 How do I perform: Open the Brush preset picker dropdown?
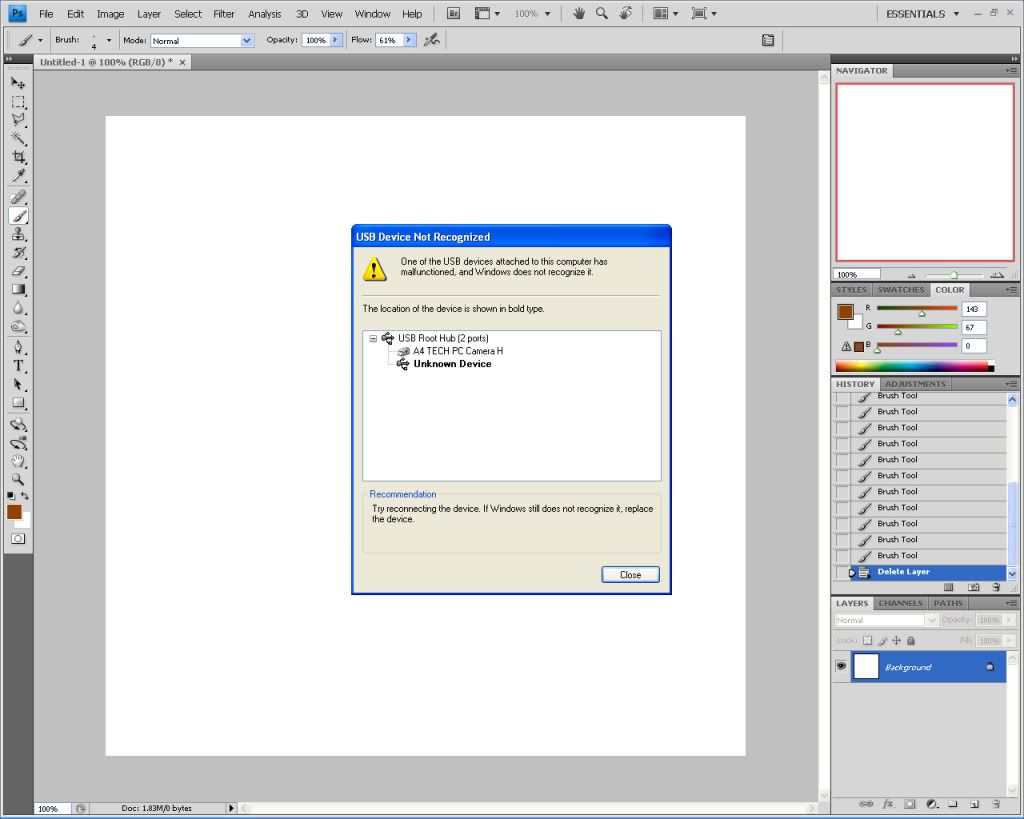pyautogui.click(x=108, y=40)
